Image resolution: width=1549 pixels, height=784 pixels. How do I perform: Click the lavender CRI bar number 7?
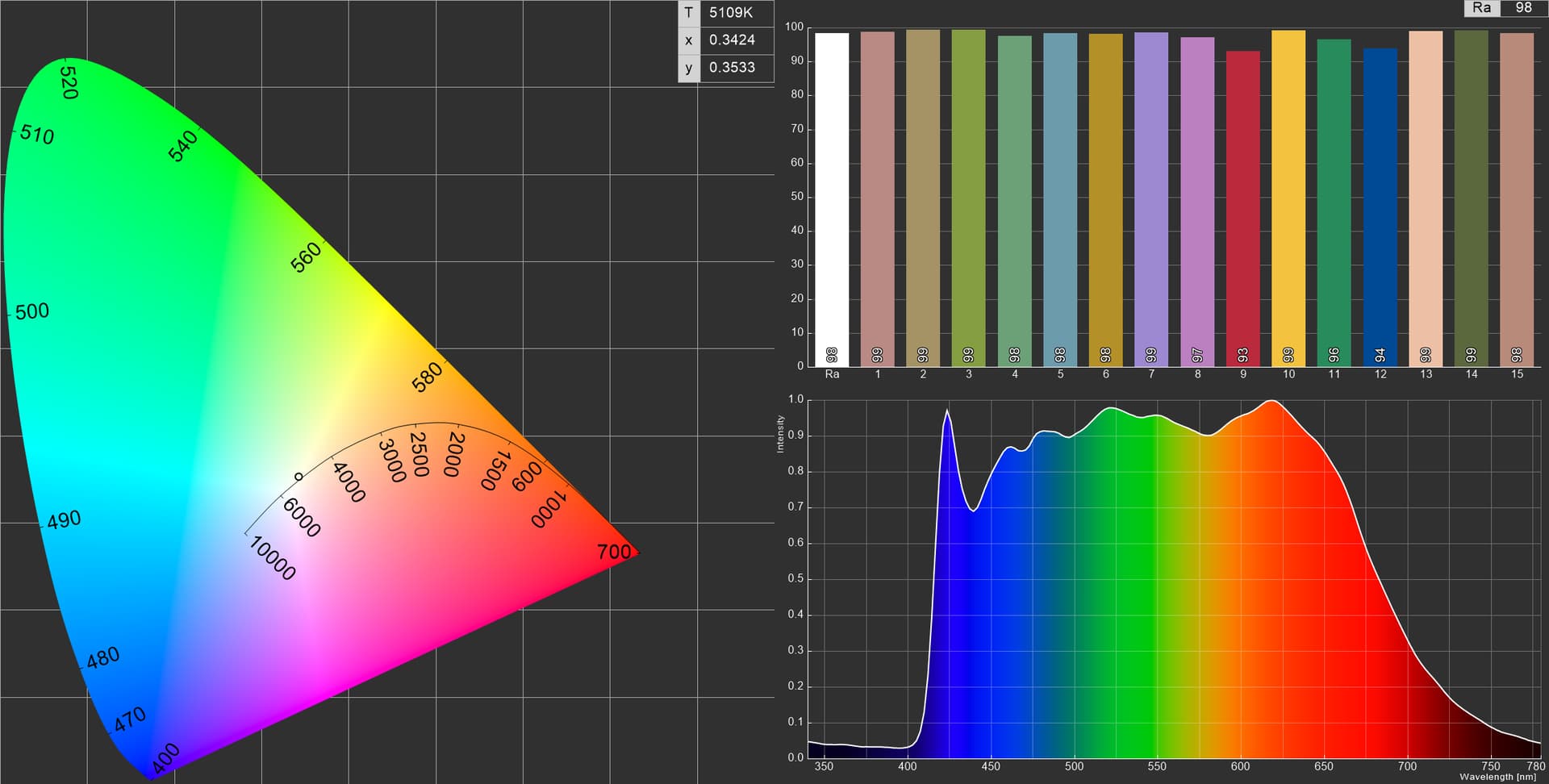[1151, 199]
